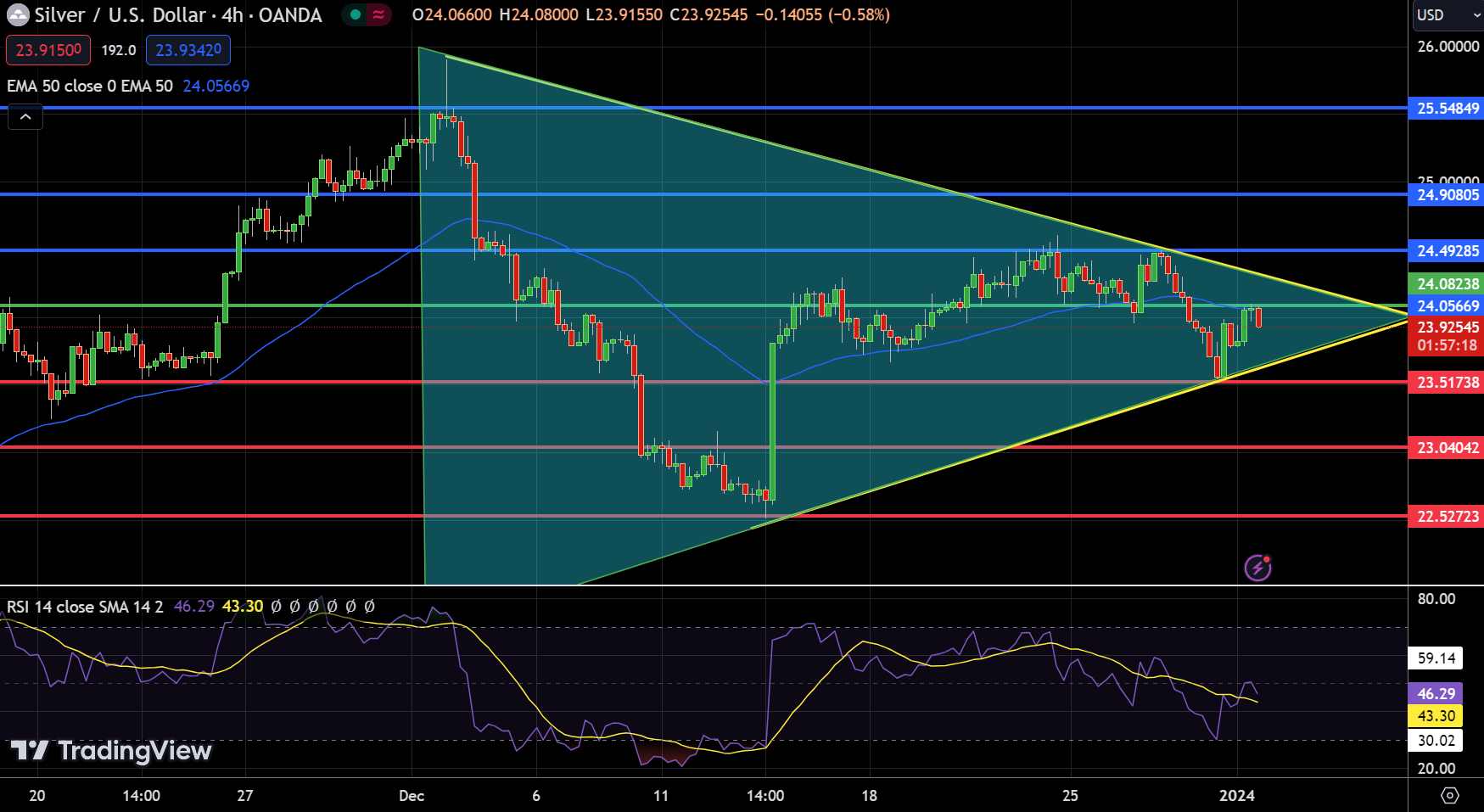The width and height of the screenshot is (1484, 812).
Task: Click the red sell price 23.91500 button
Action: (x=48, y=50)
